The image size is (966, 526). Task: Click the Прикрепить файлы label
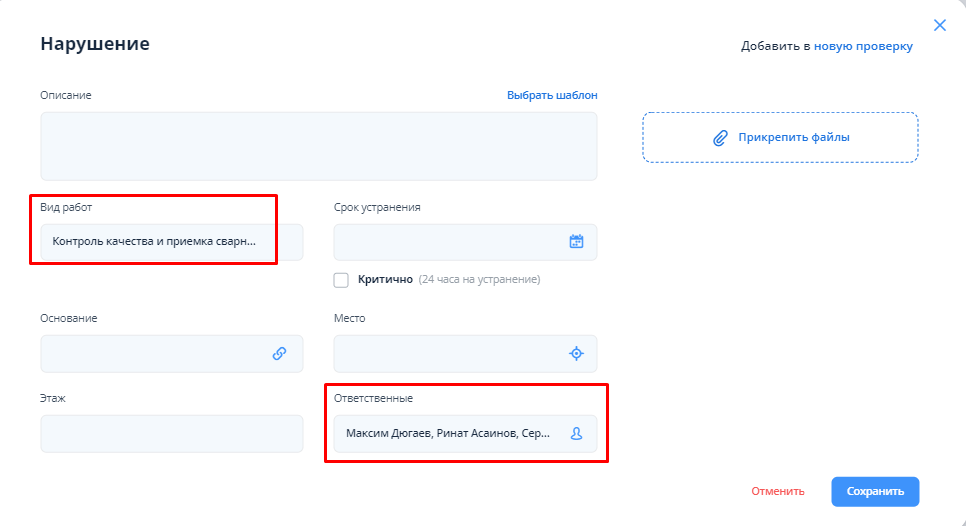[x=794, y=138]
